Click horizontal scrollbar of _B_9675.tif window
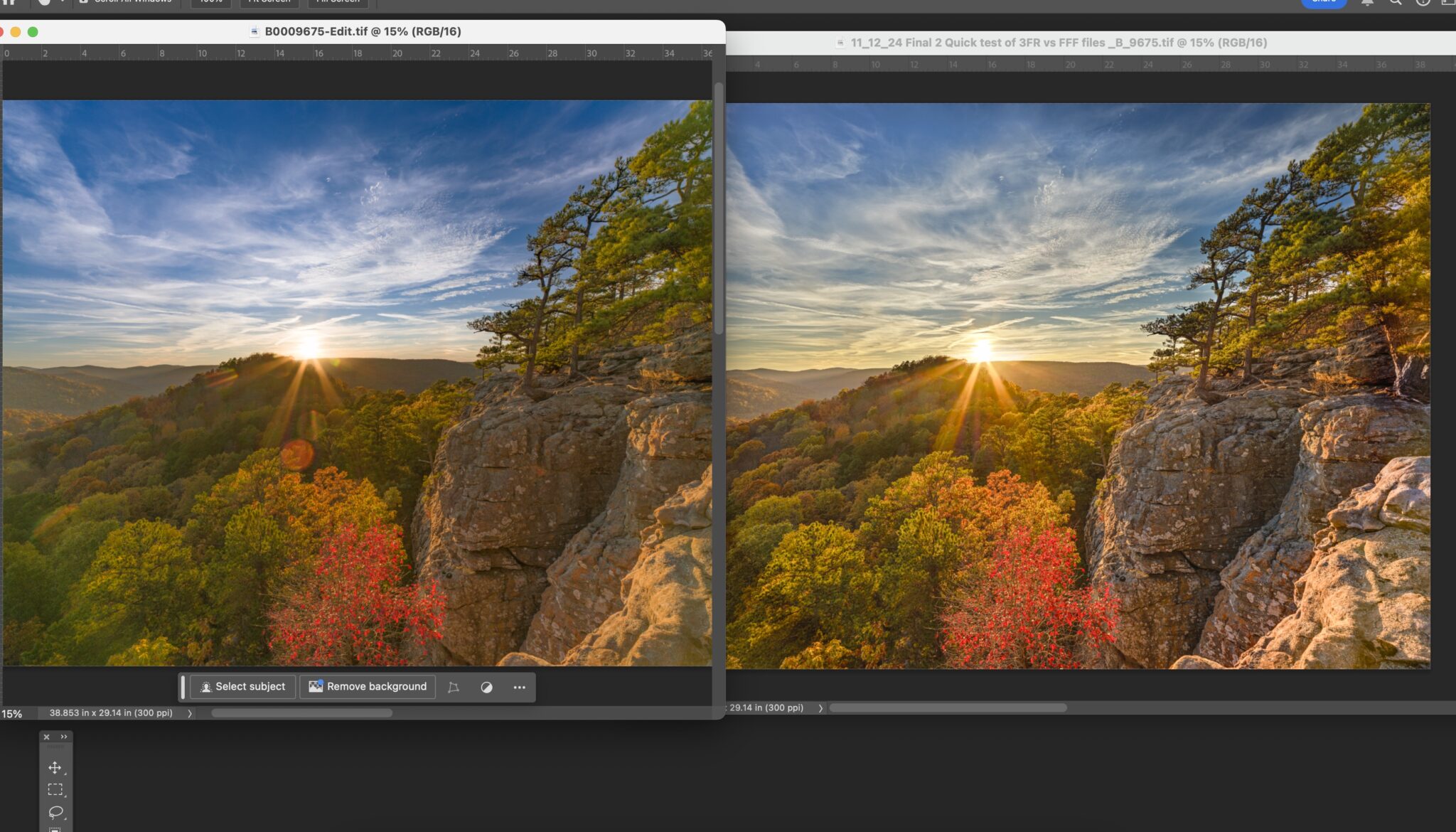Screen dimensions: 1456x832 click(948, 708)
